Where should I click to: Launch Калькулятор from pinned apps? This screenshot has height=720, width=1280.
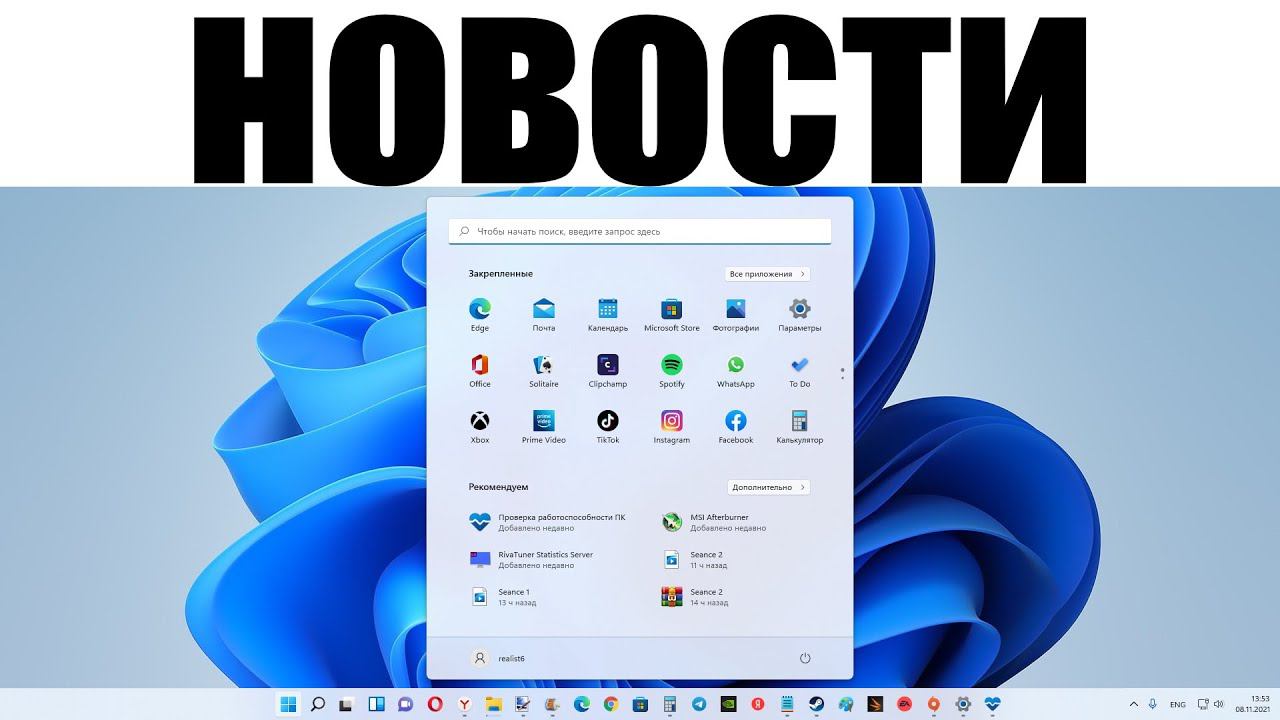pyautogui.click(x=800, y=426)
